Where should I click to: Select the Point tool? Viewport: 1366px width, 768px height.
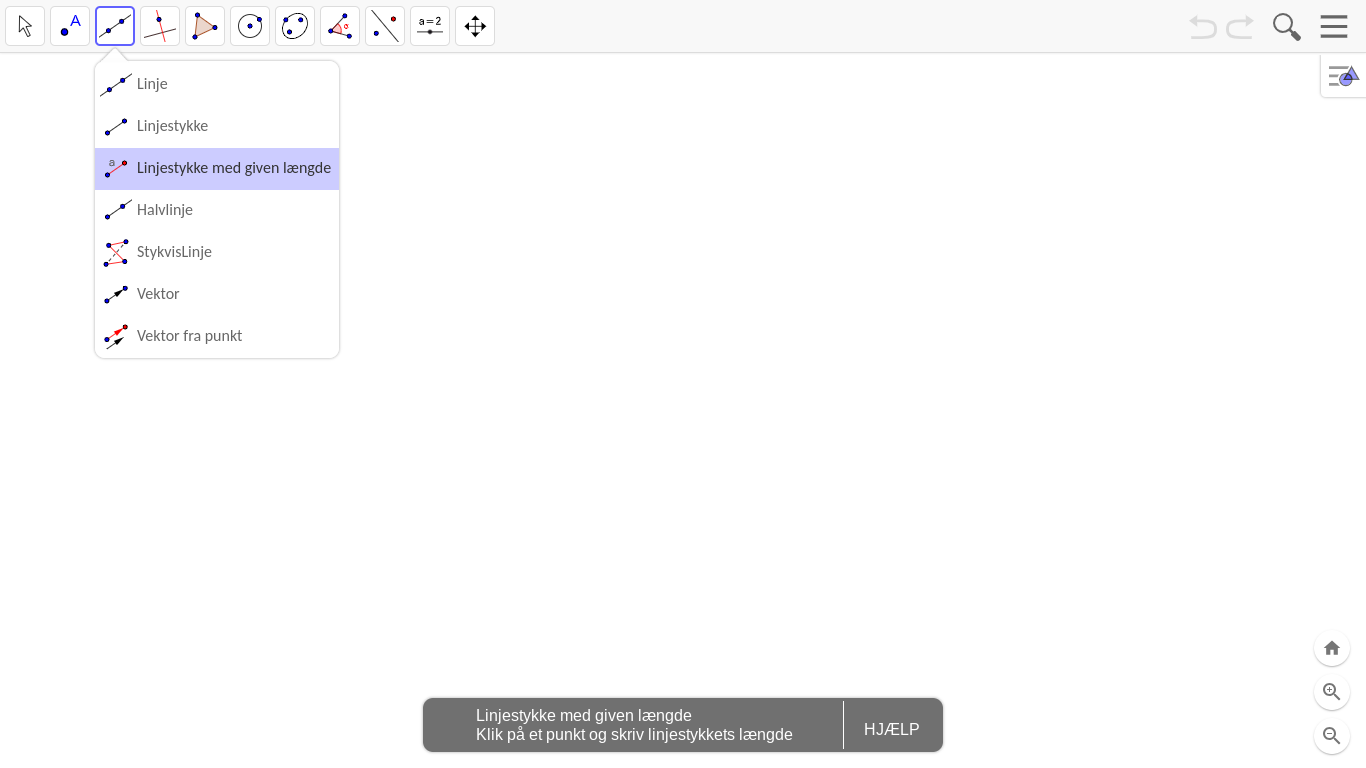pos(70,26)
